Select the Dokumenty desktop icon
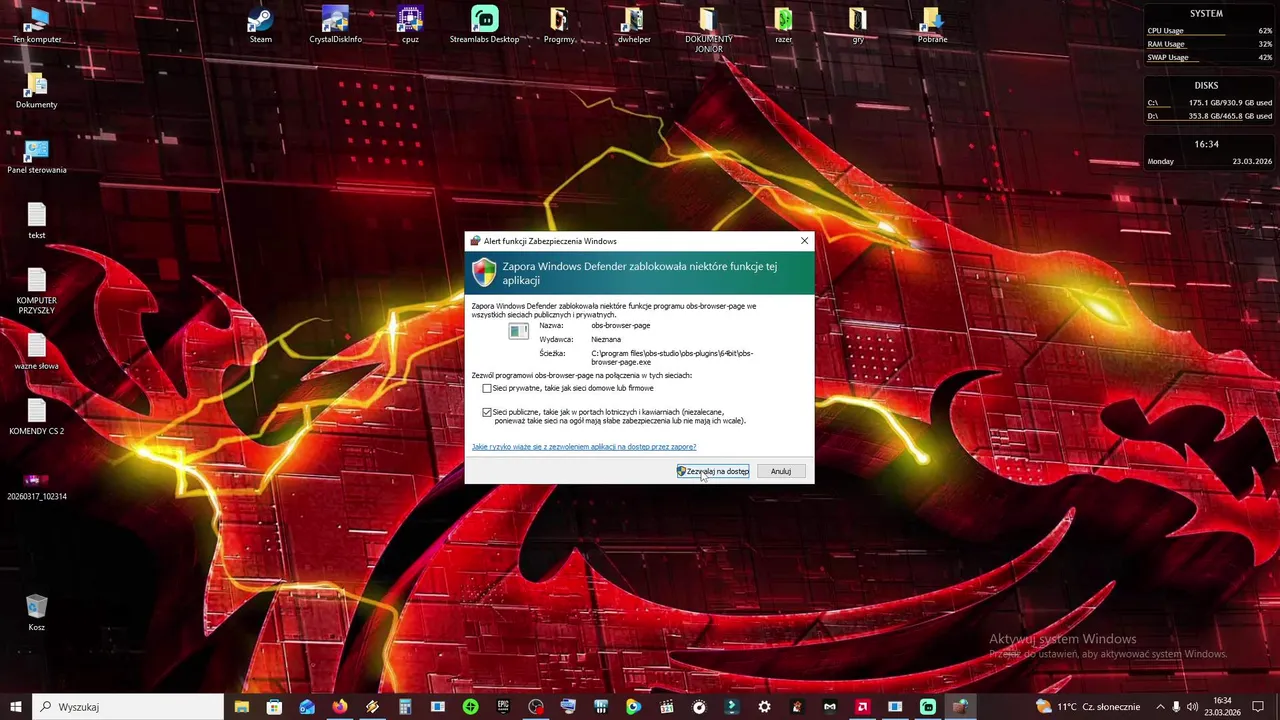The image size is (1280, 720). pyautogui.click(x=37, y=90)
